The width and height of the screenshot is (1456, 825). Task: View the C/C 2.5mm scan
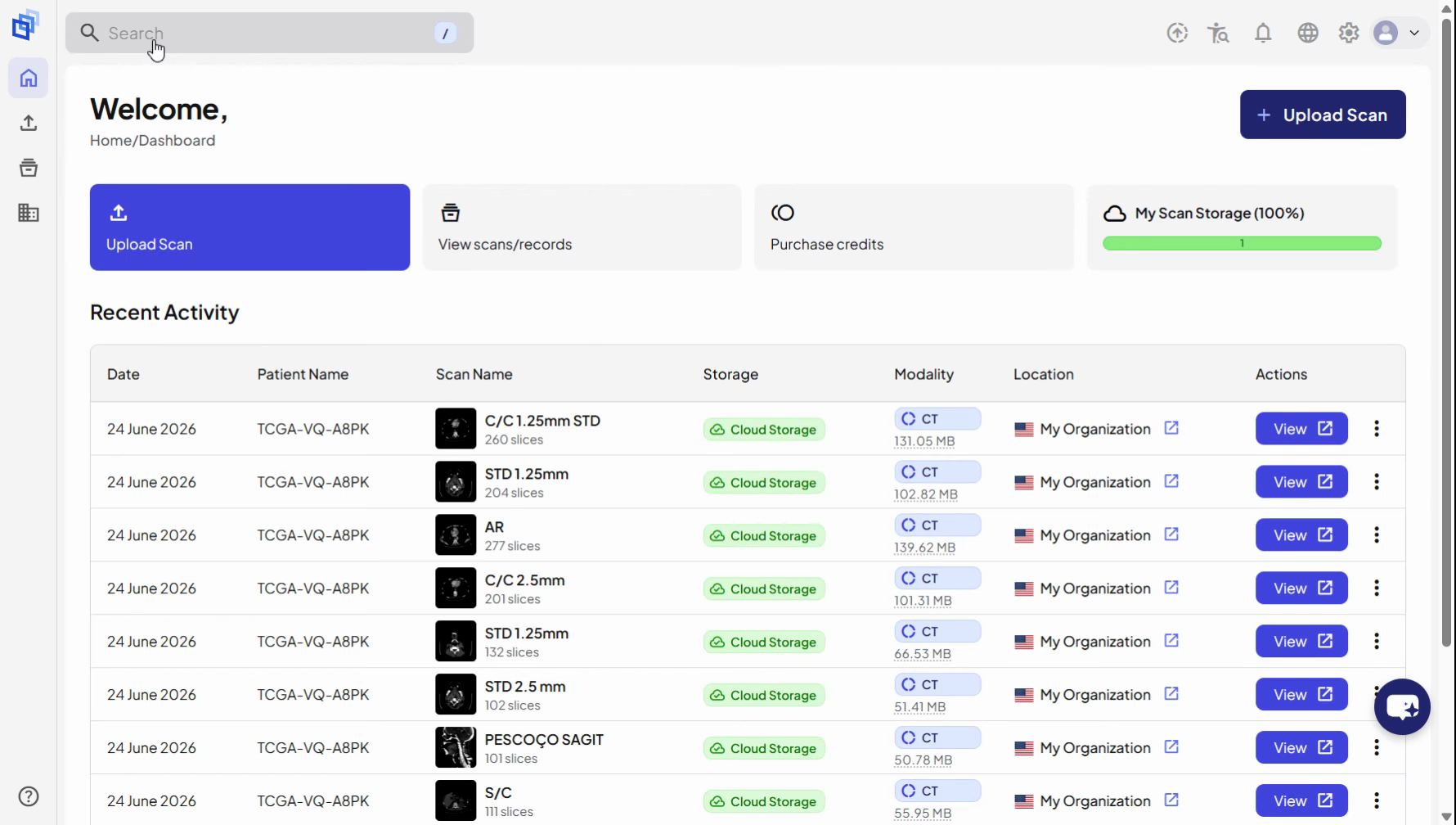[1301, 588]
